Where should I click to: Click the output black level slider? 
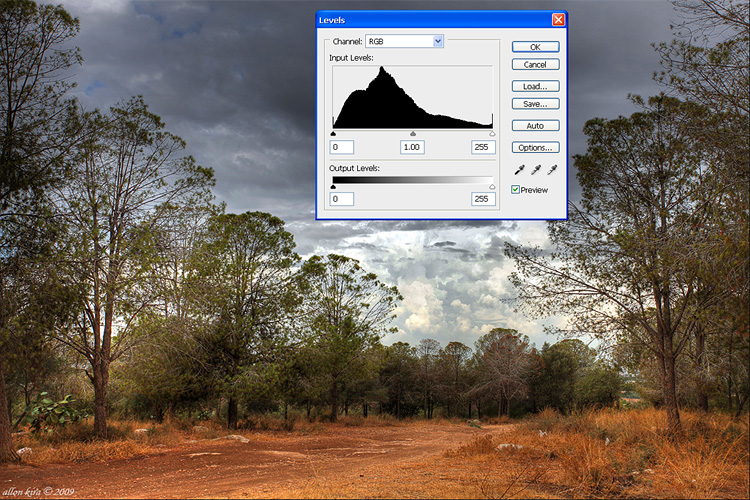tap(333, 186)
